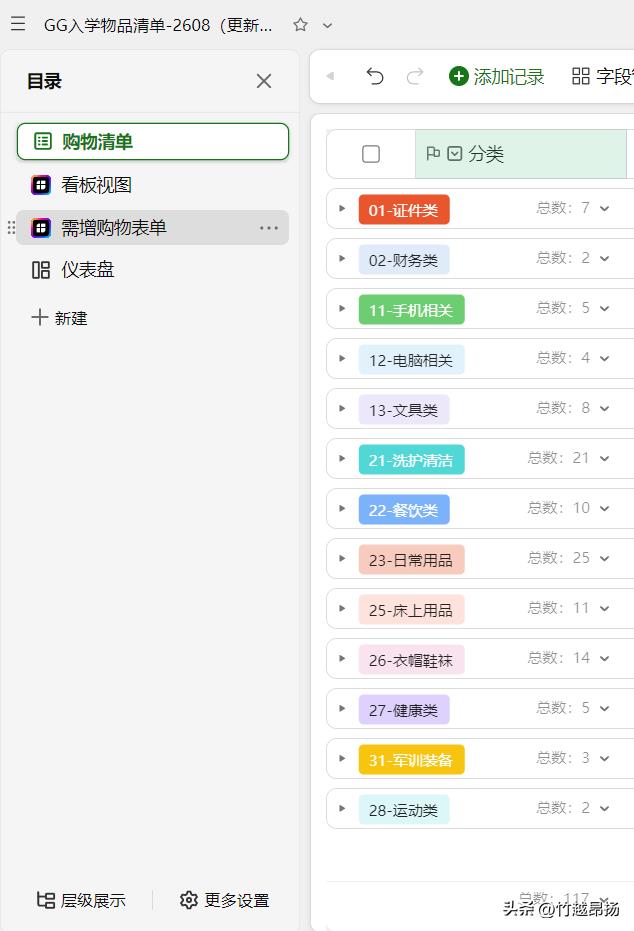This screenshot has height=931, width=634.
Task: Click the 层级展示 hierarchy icon
Action: [x=46, y=900]
